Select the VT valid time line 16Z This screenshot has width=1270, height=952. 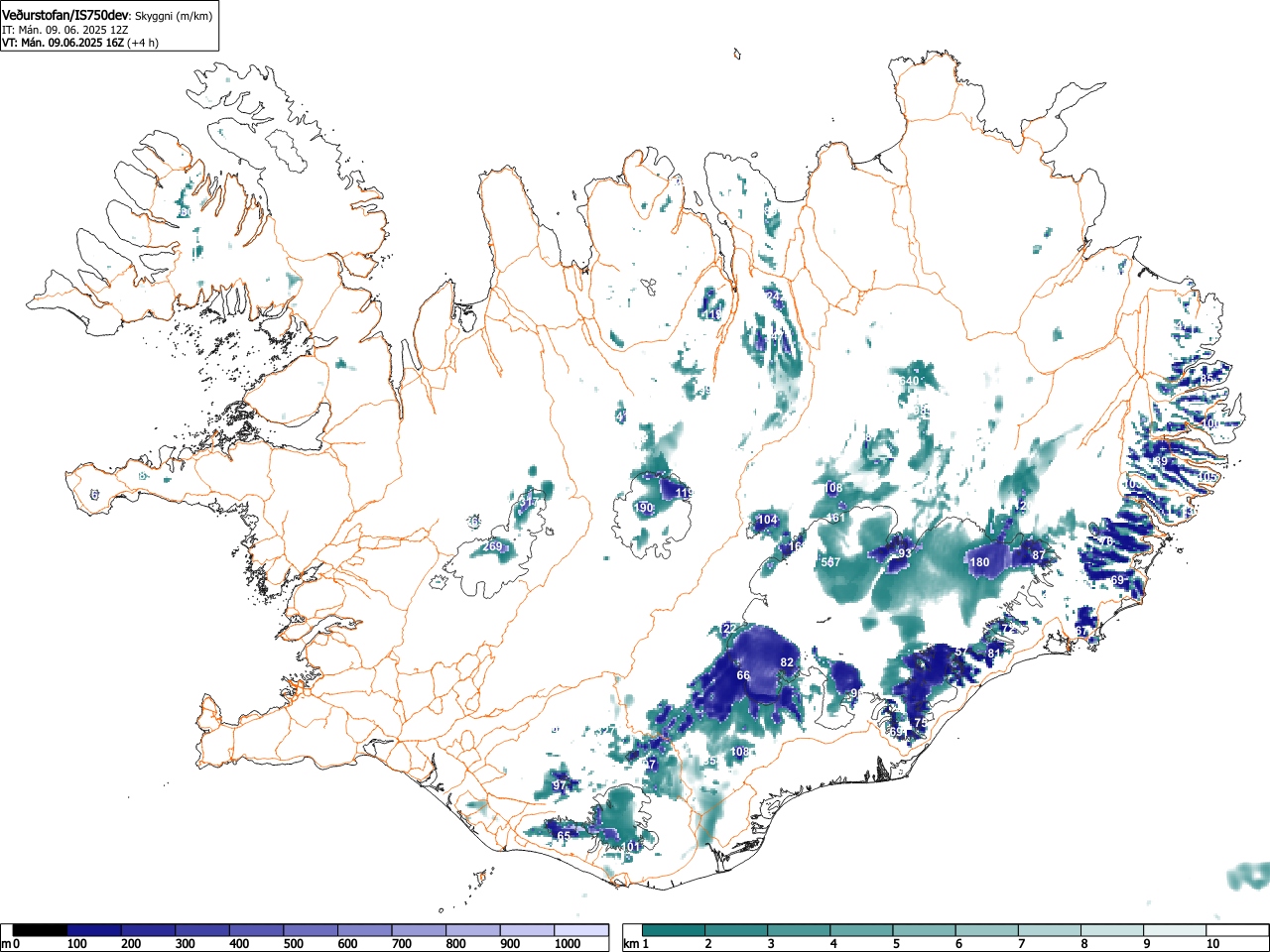(80, 43)
